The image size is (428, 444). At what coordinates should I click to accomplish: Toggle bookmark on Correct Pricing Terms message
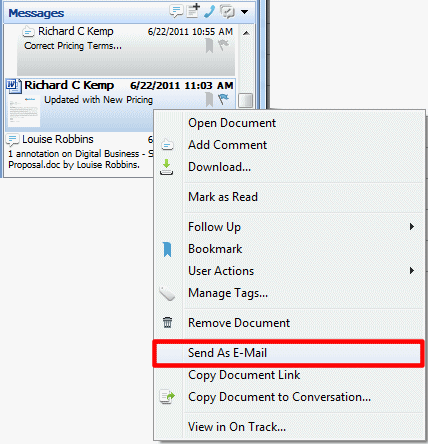click(x=209, y=45)
